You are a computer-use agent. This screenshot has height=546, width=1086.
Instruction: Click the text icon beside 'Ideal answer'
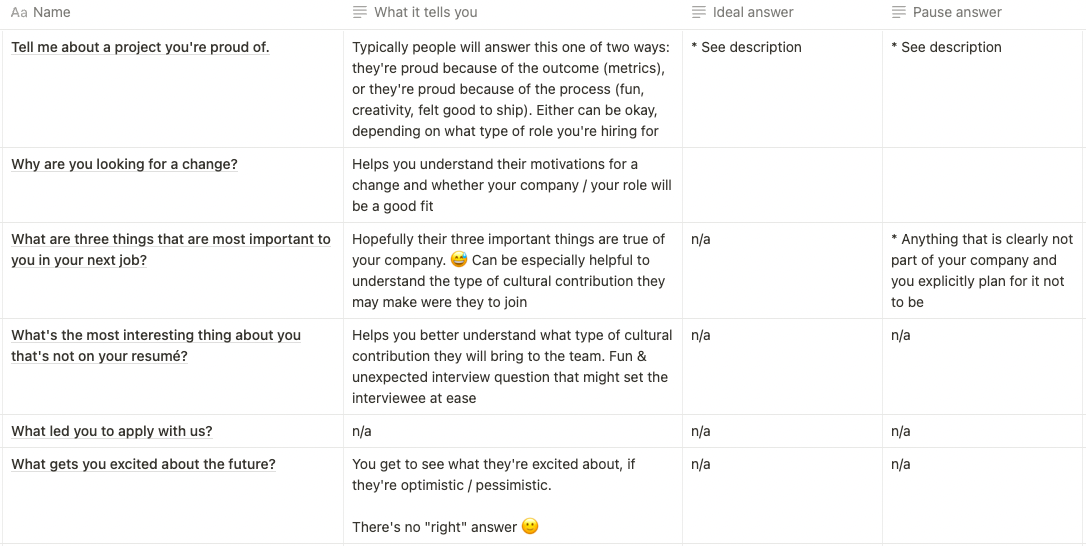click(x=699, y=13)
